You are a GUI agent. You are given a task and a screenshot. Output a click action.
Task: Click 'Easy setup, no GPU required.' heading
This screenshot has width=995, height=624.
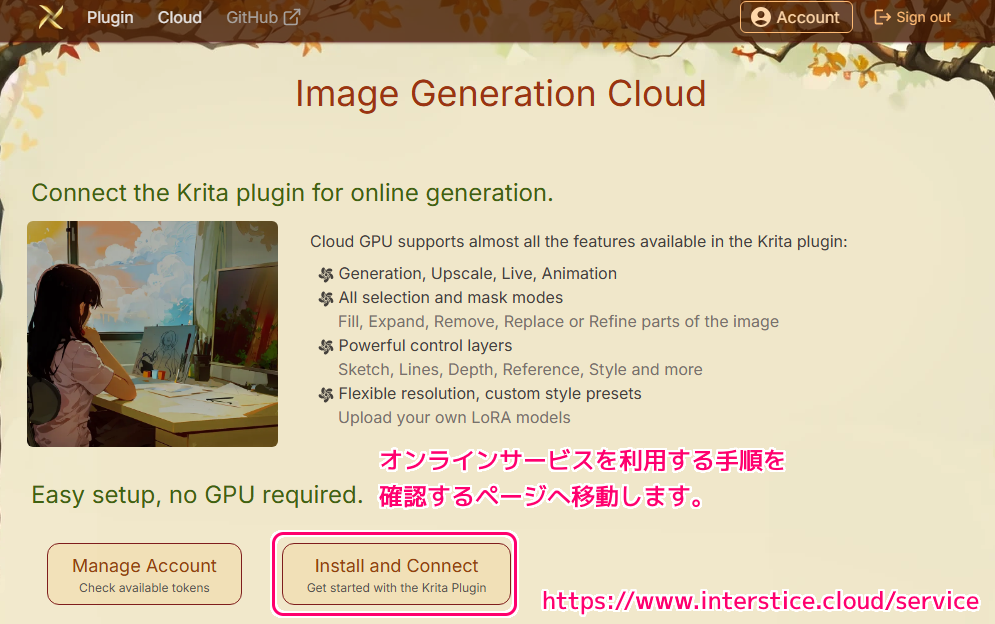(x=197, y=495)
